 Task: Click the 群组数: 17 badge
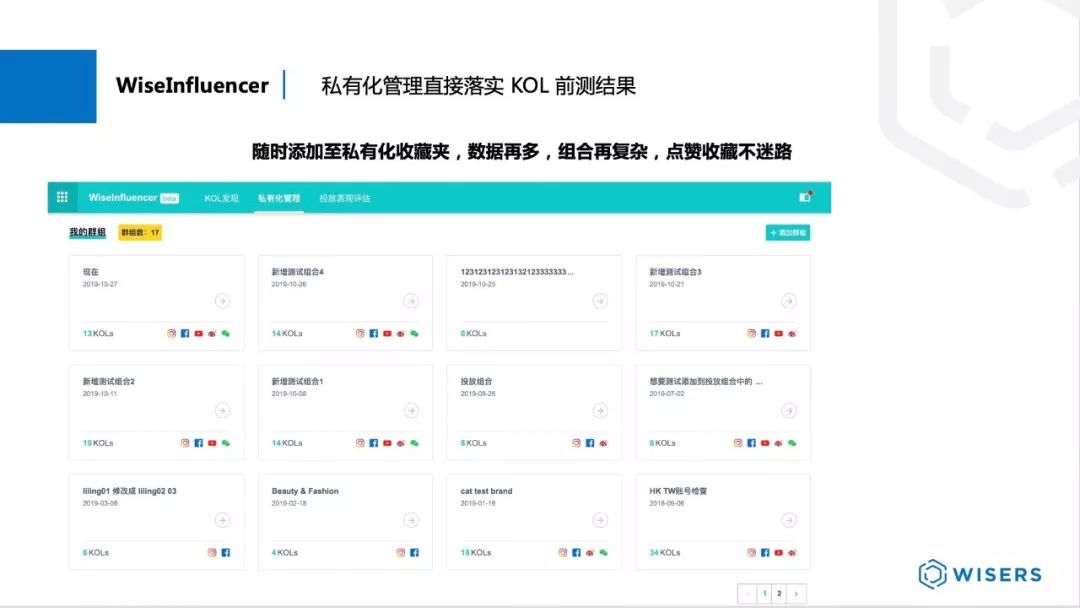[x=140, y=233]
